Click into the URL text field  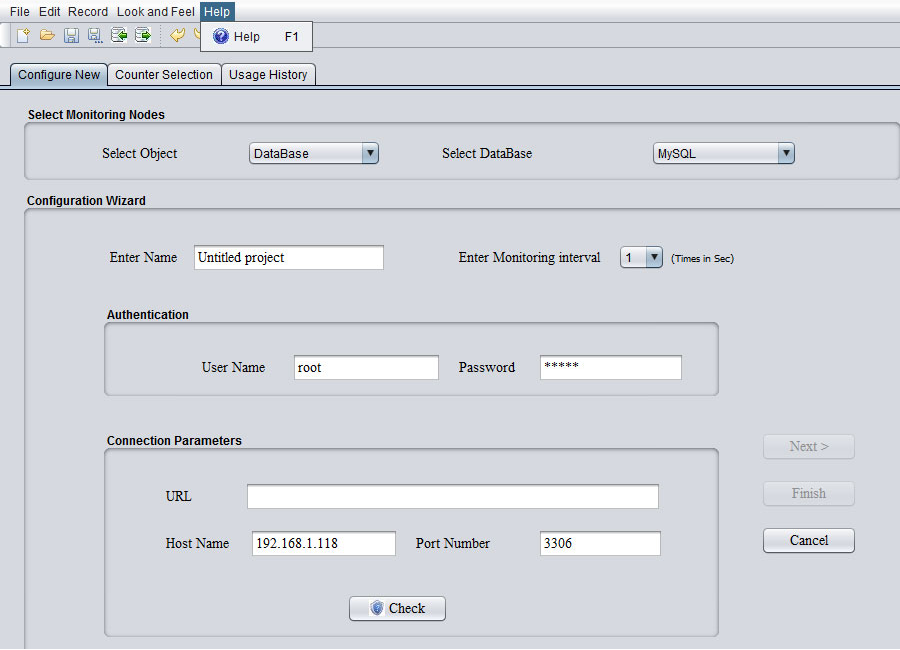tap(452, 496)
